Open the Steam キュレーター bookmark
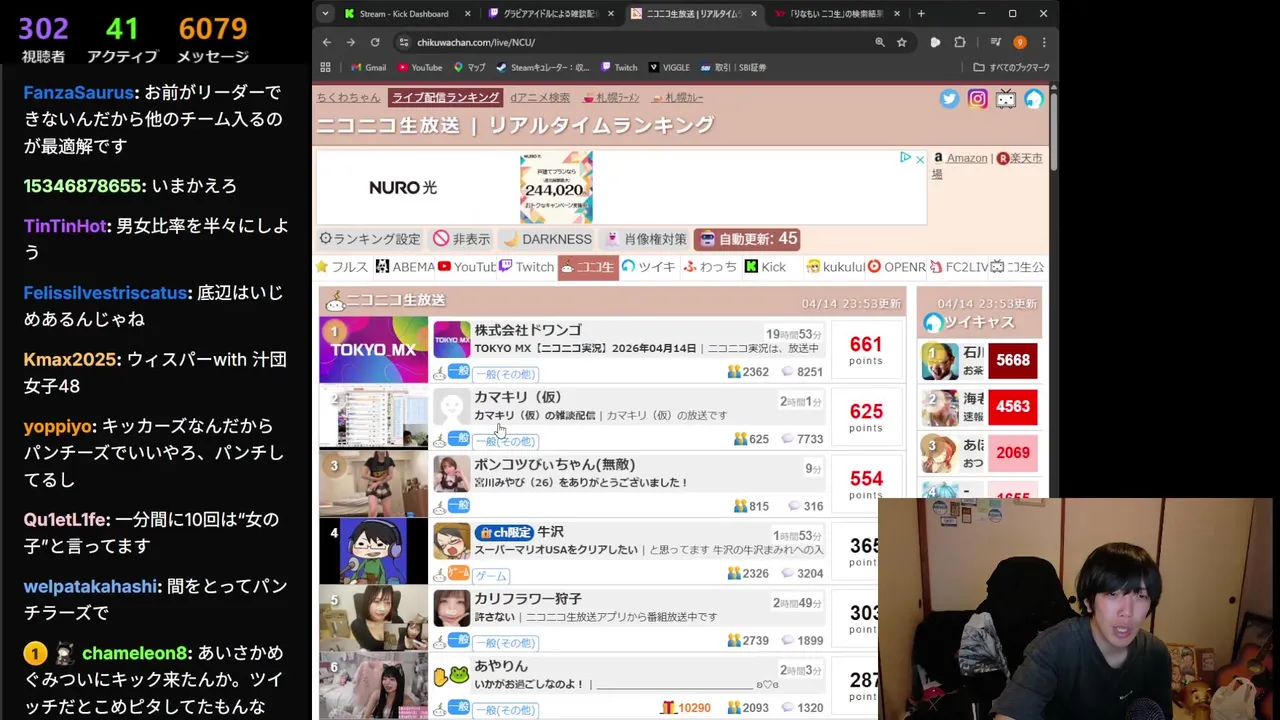This screenshot has height=720, width=1280. [543, 67]
